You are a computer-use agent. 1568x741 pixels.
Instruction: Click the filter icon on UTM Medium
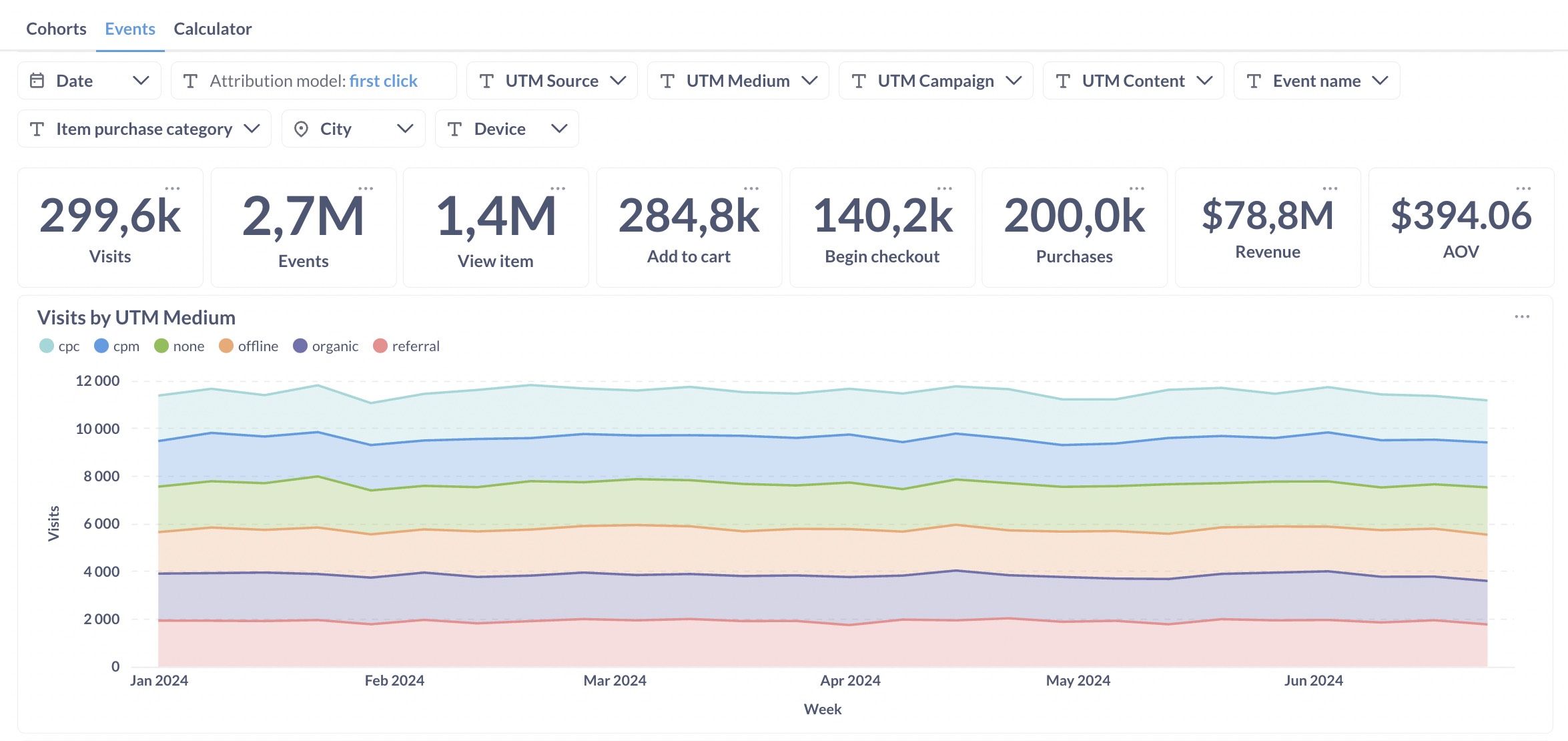[667, 80]
